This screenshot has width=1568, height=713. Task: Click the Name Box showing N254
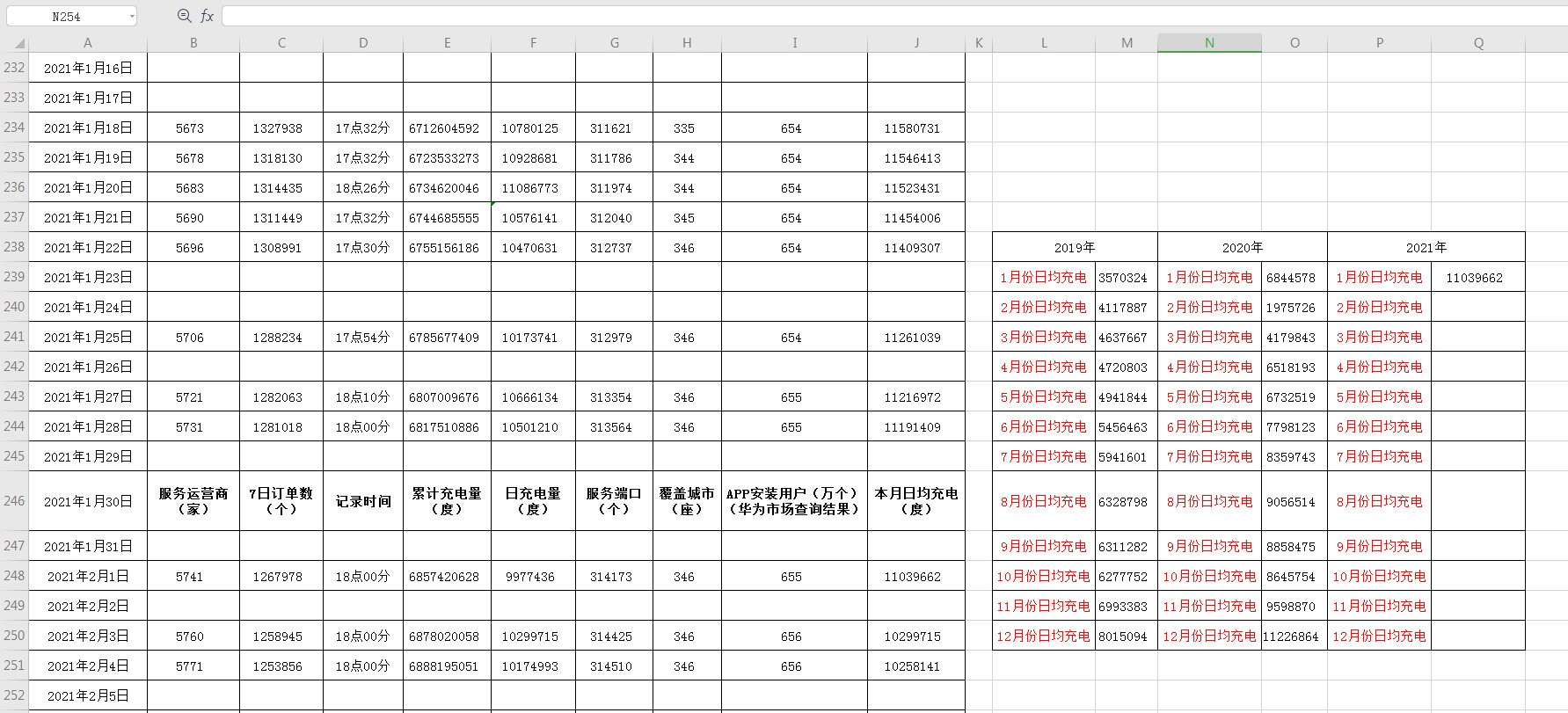66,16
